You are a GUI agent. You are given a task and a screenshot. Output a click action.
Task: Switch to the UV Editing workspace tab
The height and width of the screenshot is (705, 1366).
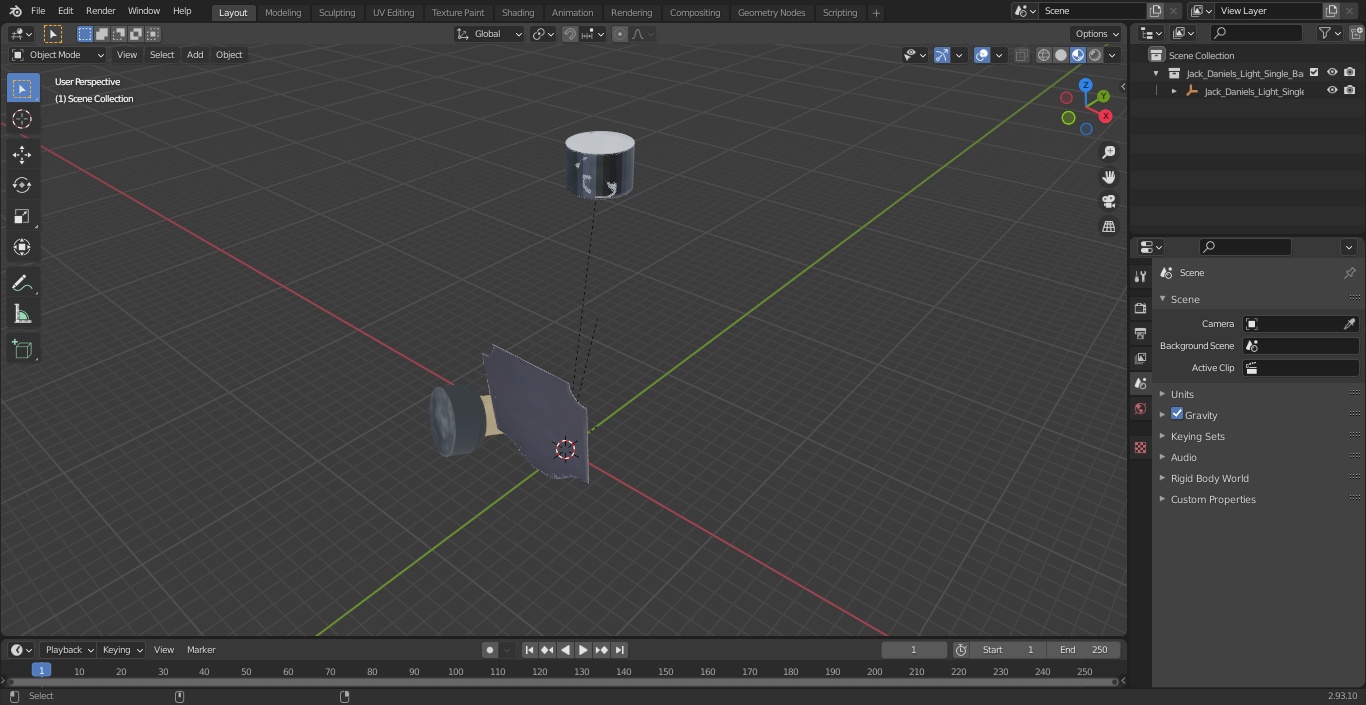coord(393,13)
